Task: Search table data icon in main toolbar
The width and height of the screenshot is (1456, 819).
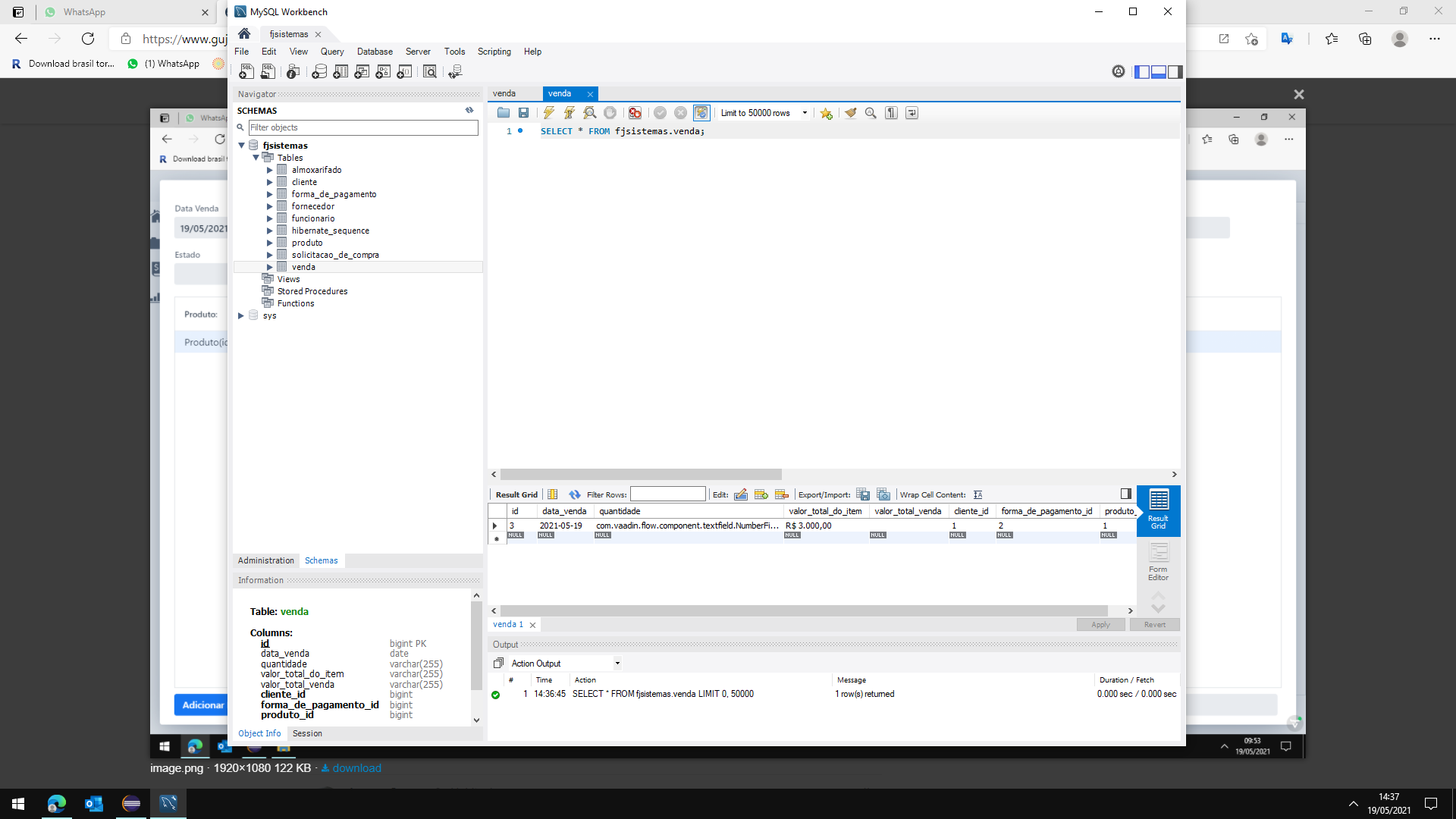Action: [430, 71]
